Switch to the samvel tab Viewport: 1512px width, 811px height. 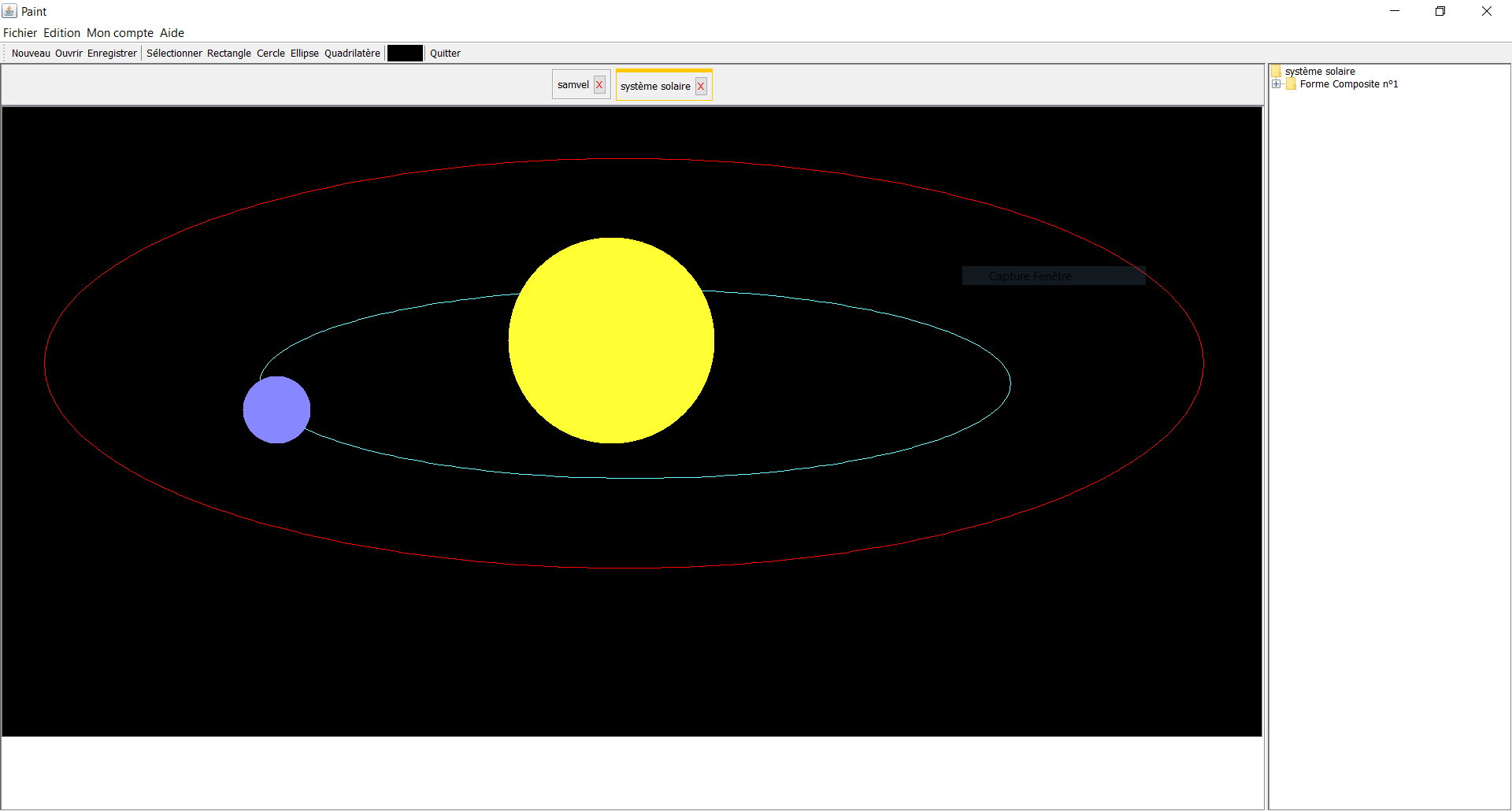[x=573, y=85]
